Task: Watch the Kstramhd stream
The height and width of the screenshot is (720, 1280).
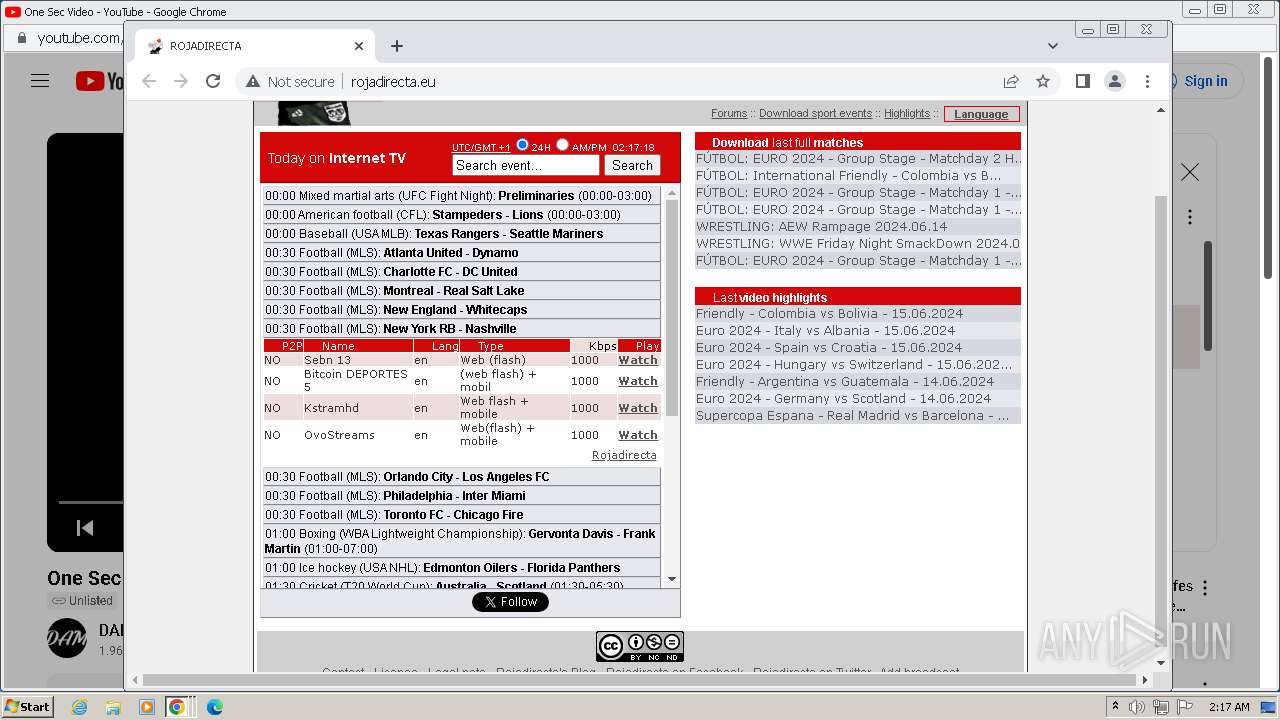Action: coord(638,408)
